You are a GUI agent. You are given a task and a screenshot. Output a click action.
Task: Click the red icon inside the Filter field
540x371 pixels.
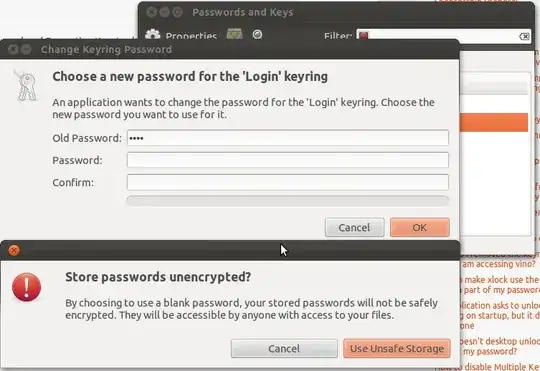click(x=363, y=35)
